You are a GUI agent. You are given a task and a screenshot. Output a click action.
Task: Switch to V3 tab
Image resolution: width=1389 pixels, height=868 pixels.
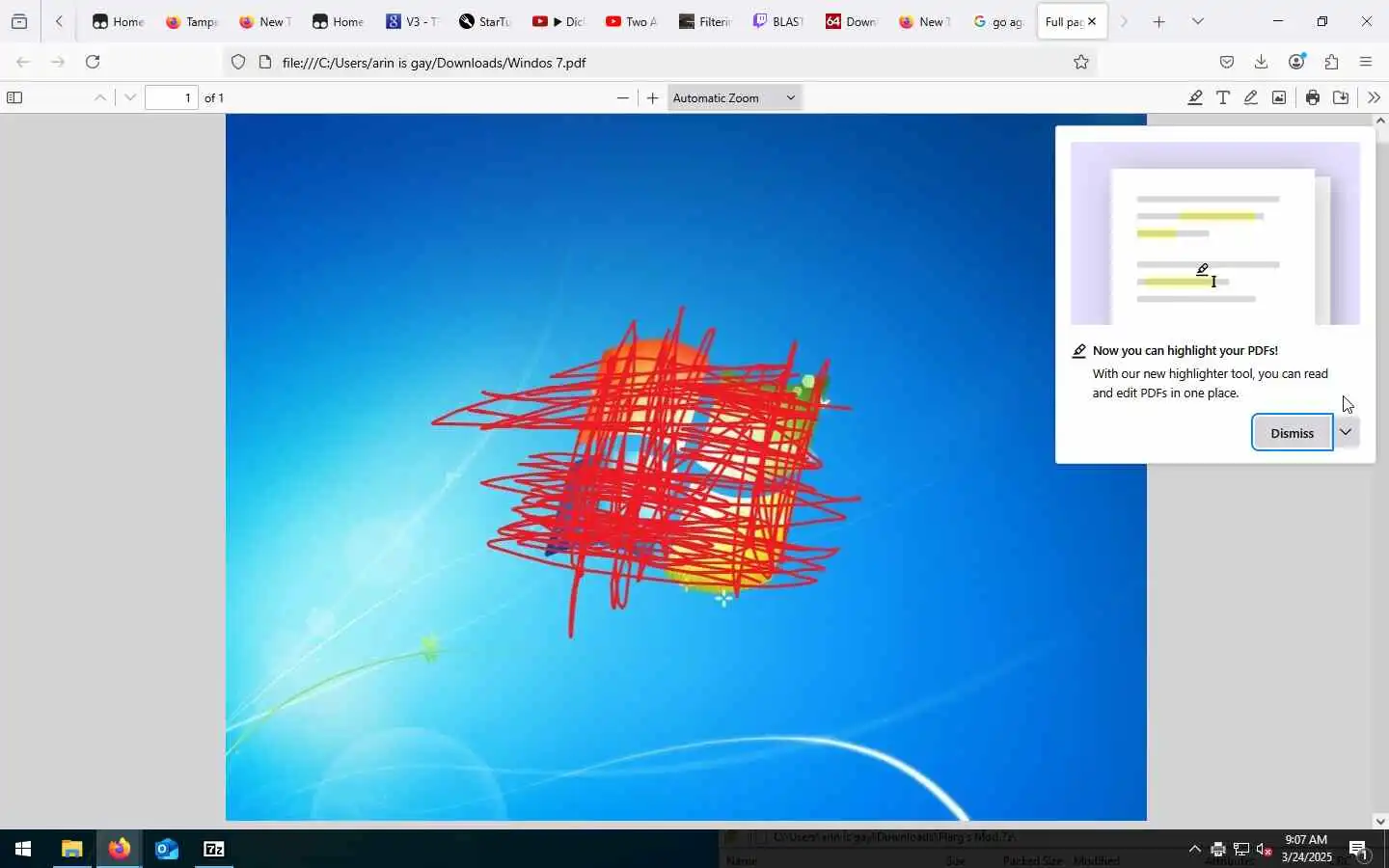(x=412, y=21)
